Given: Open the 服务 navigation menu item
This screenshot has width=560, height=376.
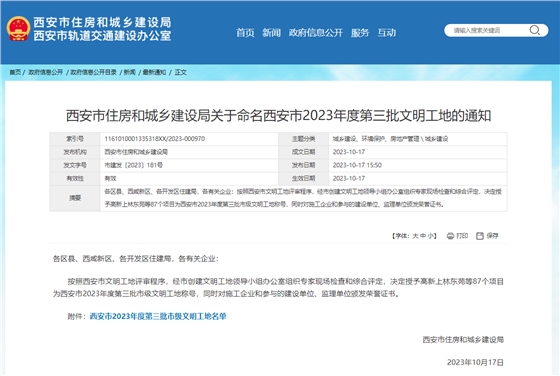Looking at the screenshot, I should pyautogui.click(x=360, y=33).
